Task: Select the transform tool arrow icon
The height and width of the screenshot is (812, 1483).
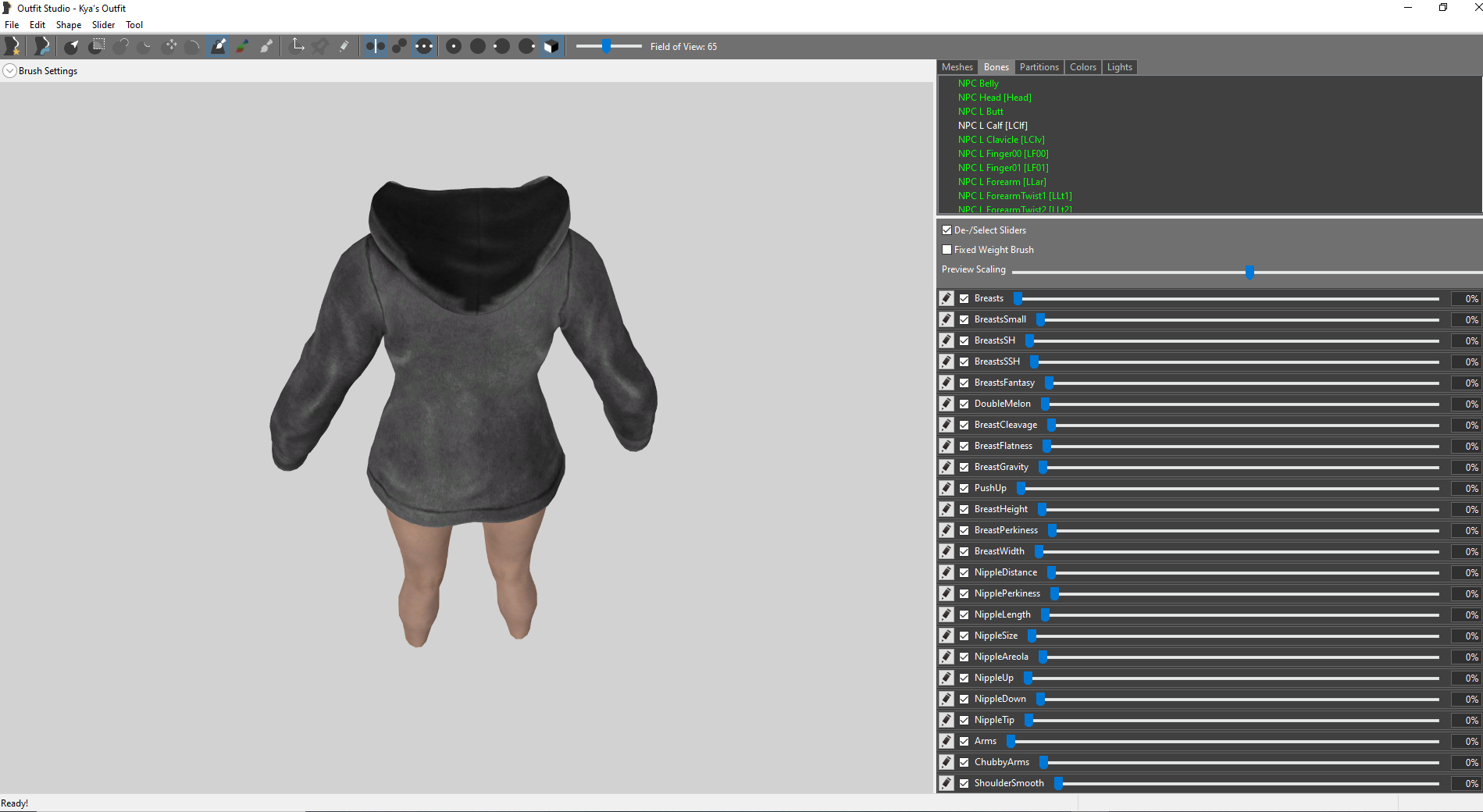Action: 298,46
